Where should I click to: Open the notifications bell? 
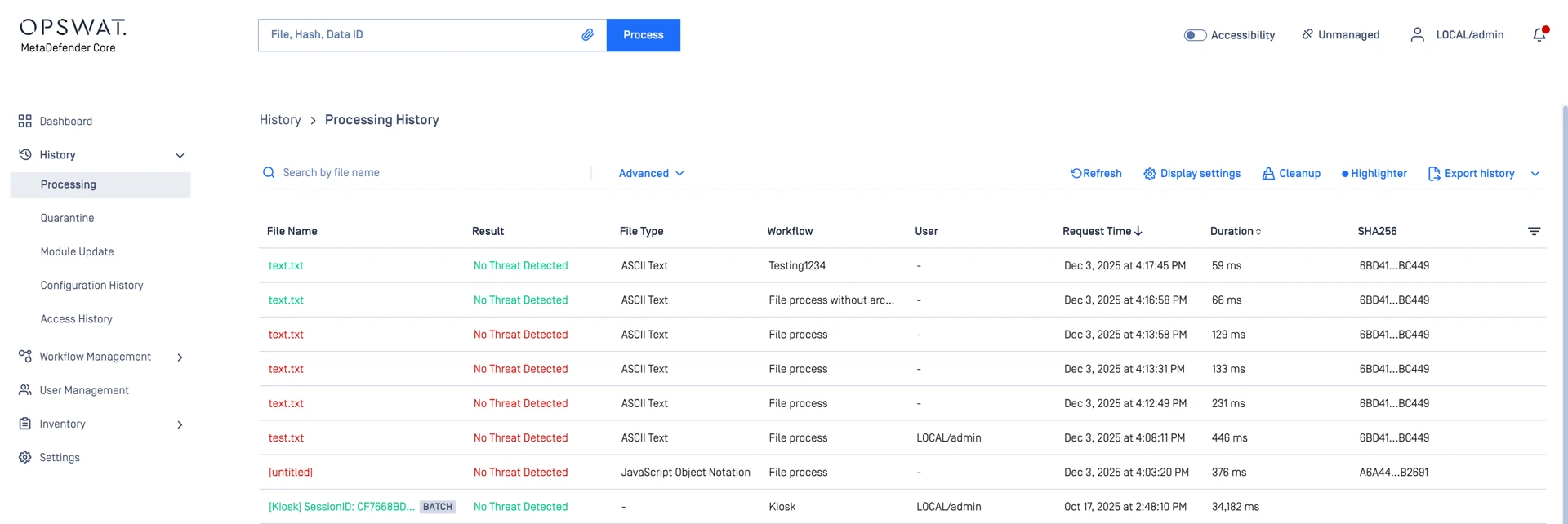[1539, 35]
